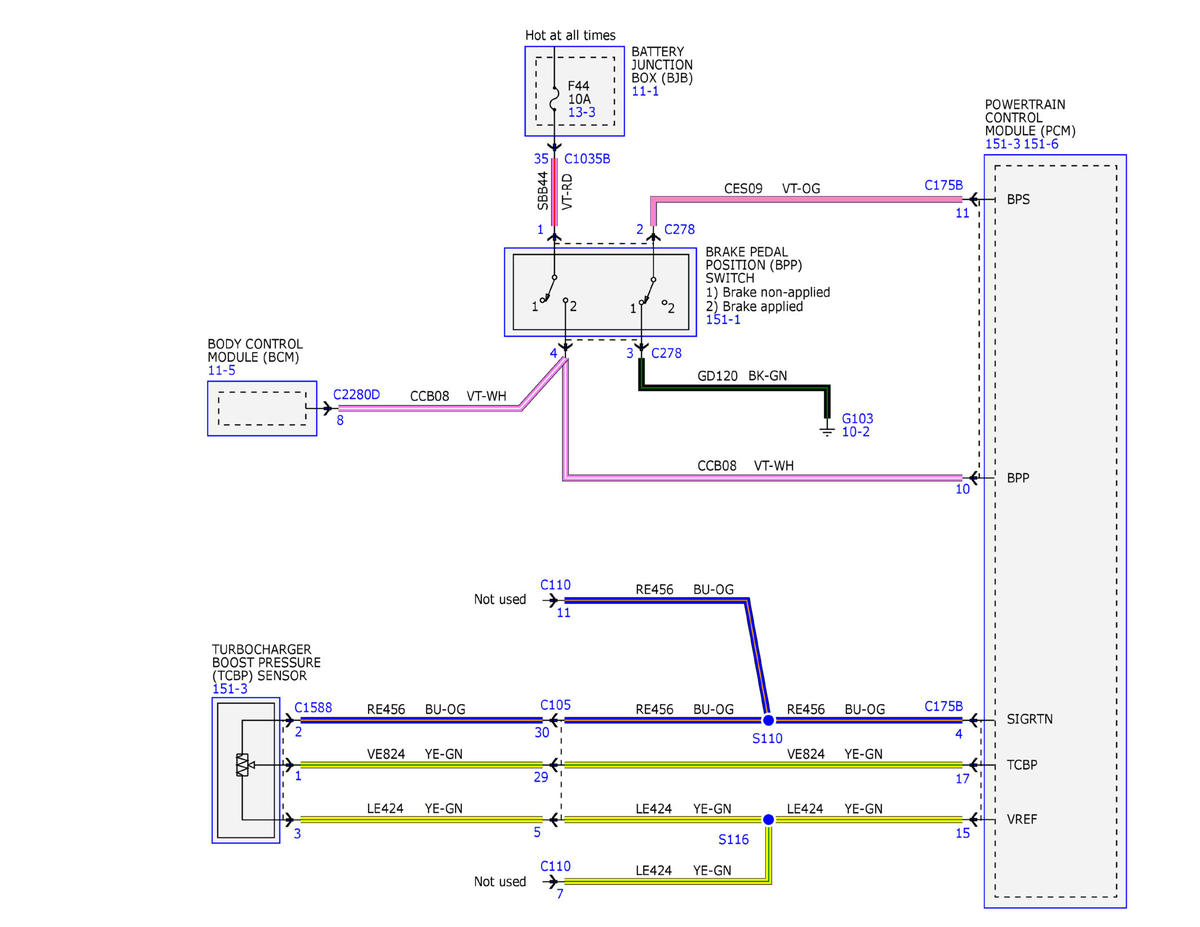Select the "Hot at all times" text
1200x927 pixels.
pyautogui.click(x=571, y=36)
